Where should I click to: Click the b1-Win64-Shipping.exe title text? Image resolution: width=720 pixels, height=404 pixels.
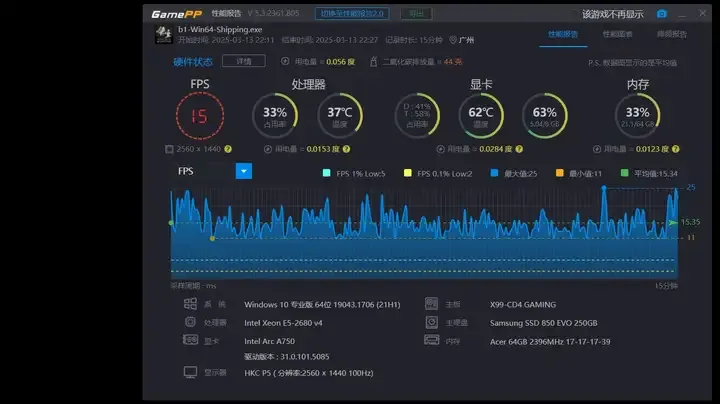220,29
